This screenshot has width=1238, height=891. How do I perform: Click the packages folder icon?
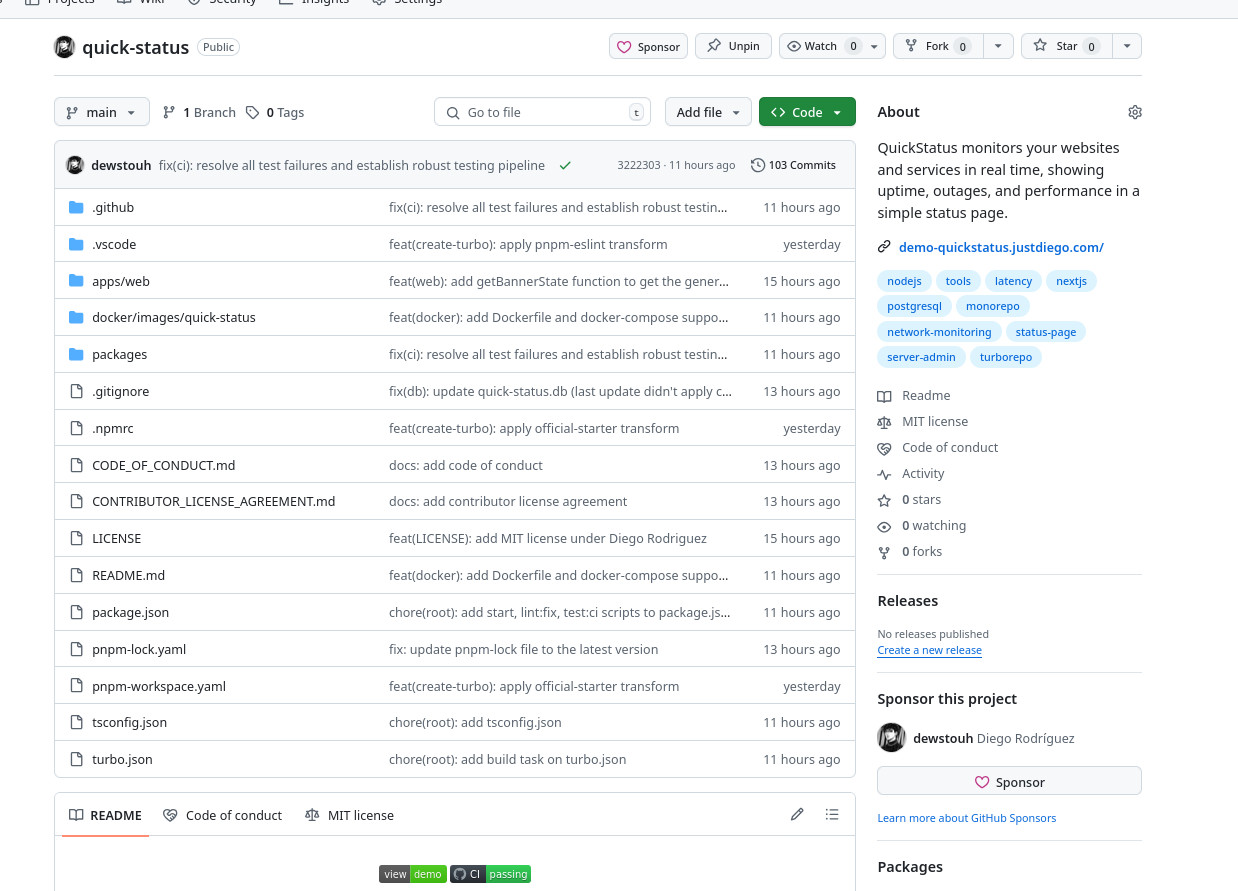(x=76, y=354)
